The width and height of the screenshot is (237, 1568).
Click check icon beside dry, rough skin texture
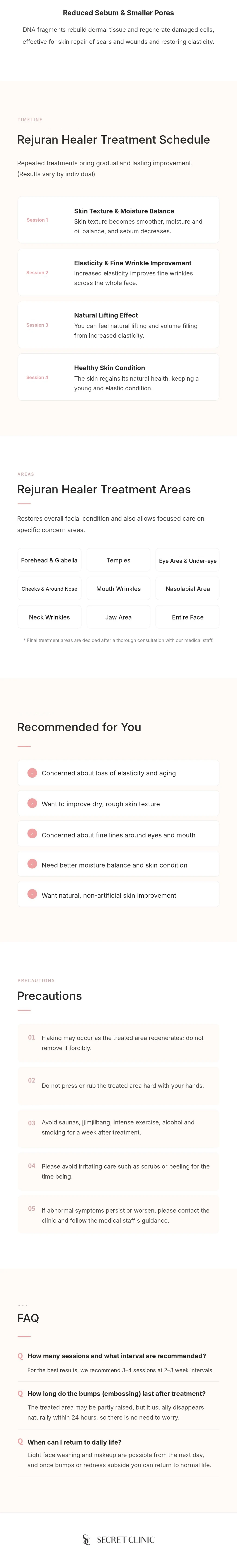[x=32, y=803]
